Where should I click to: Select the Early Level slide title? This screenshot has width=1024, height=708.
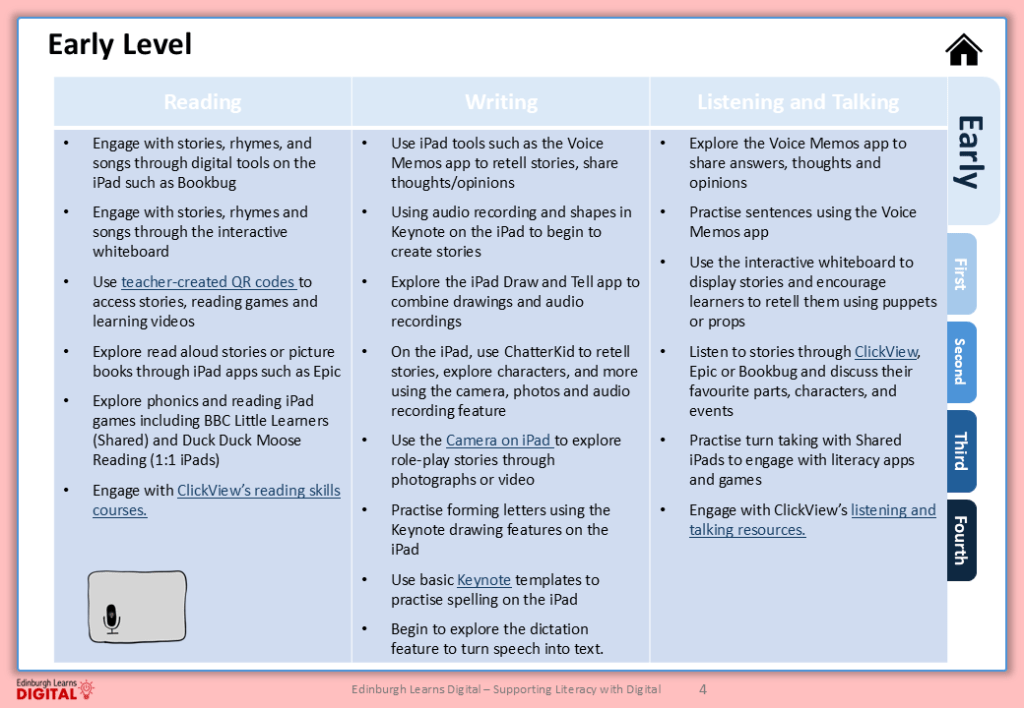tap(120, 45)
